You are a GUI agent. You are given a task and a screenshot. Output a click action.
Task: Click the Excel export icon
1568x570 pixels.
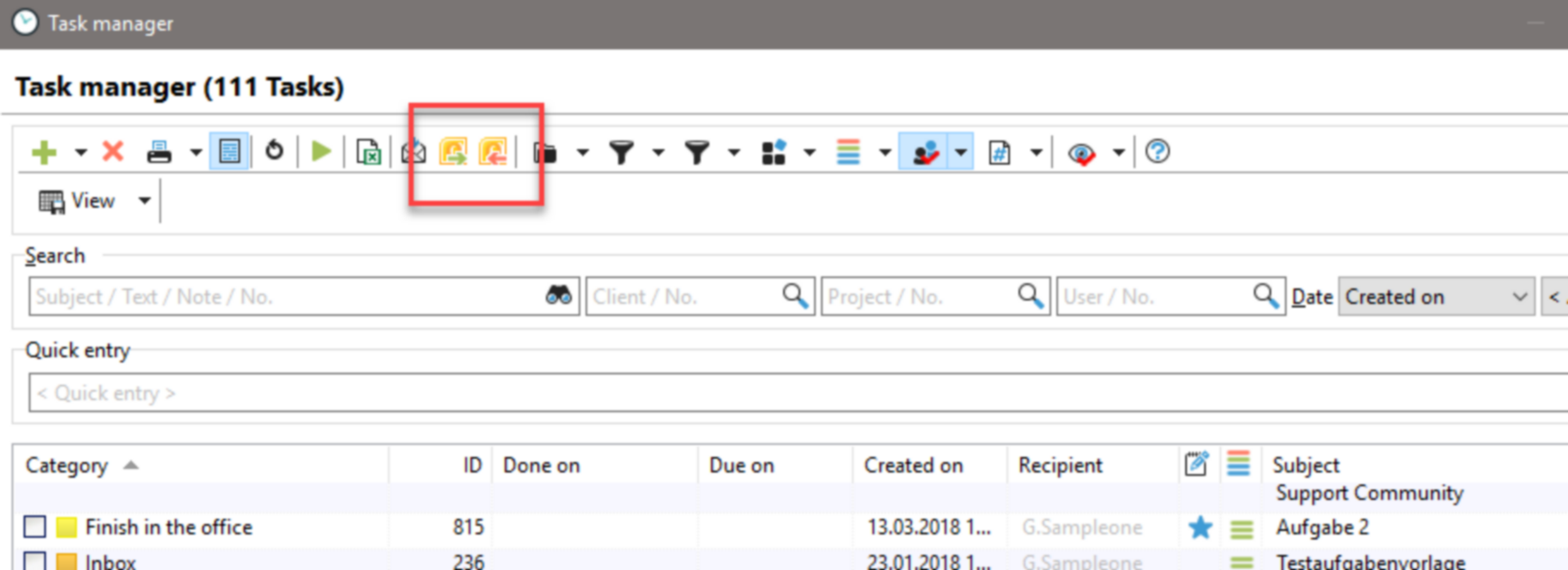pos(368,153)
